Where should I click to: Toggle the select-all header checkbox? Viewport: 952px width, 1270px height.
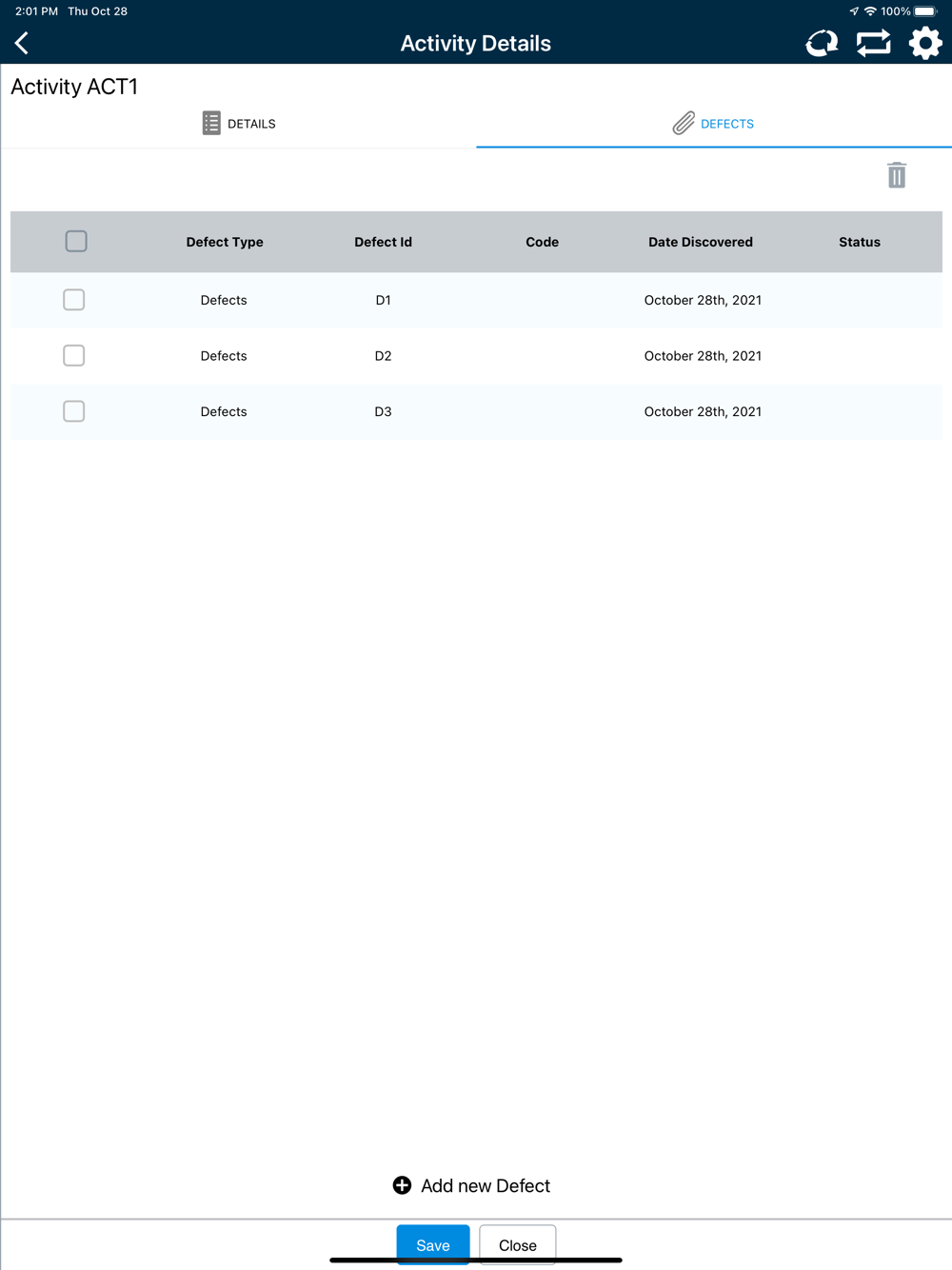76,241
